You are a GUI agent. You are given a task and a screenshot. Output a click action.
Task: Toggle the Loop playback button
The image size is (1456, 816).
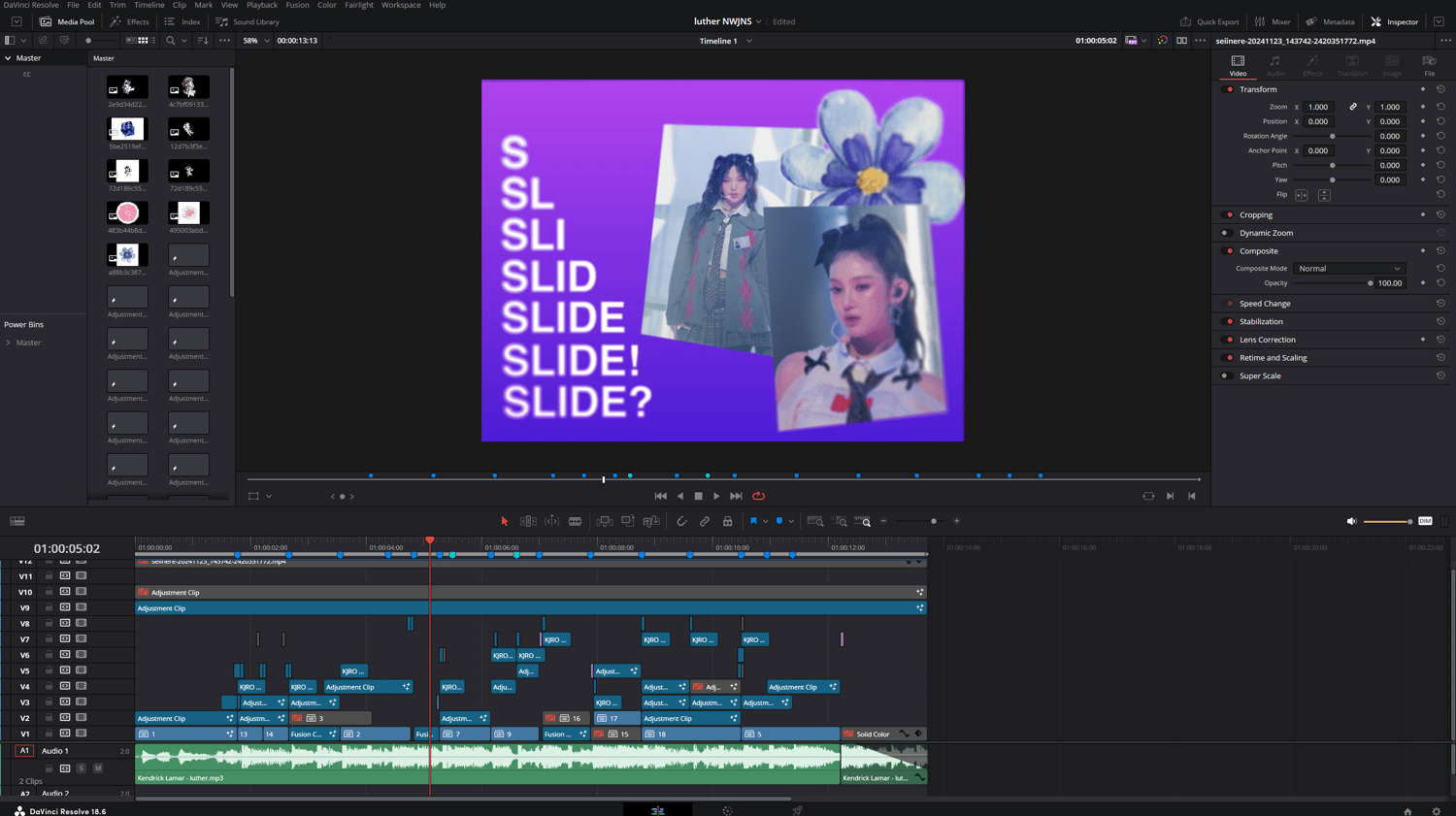(758, 496)
